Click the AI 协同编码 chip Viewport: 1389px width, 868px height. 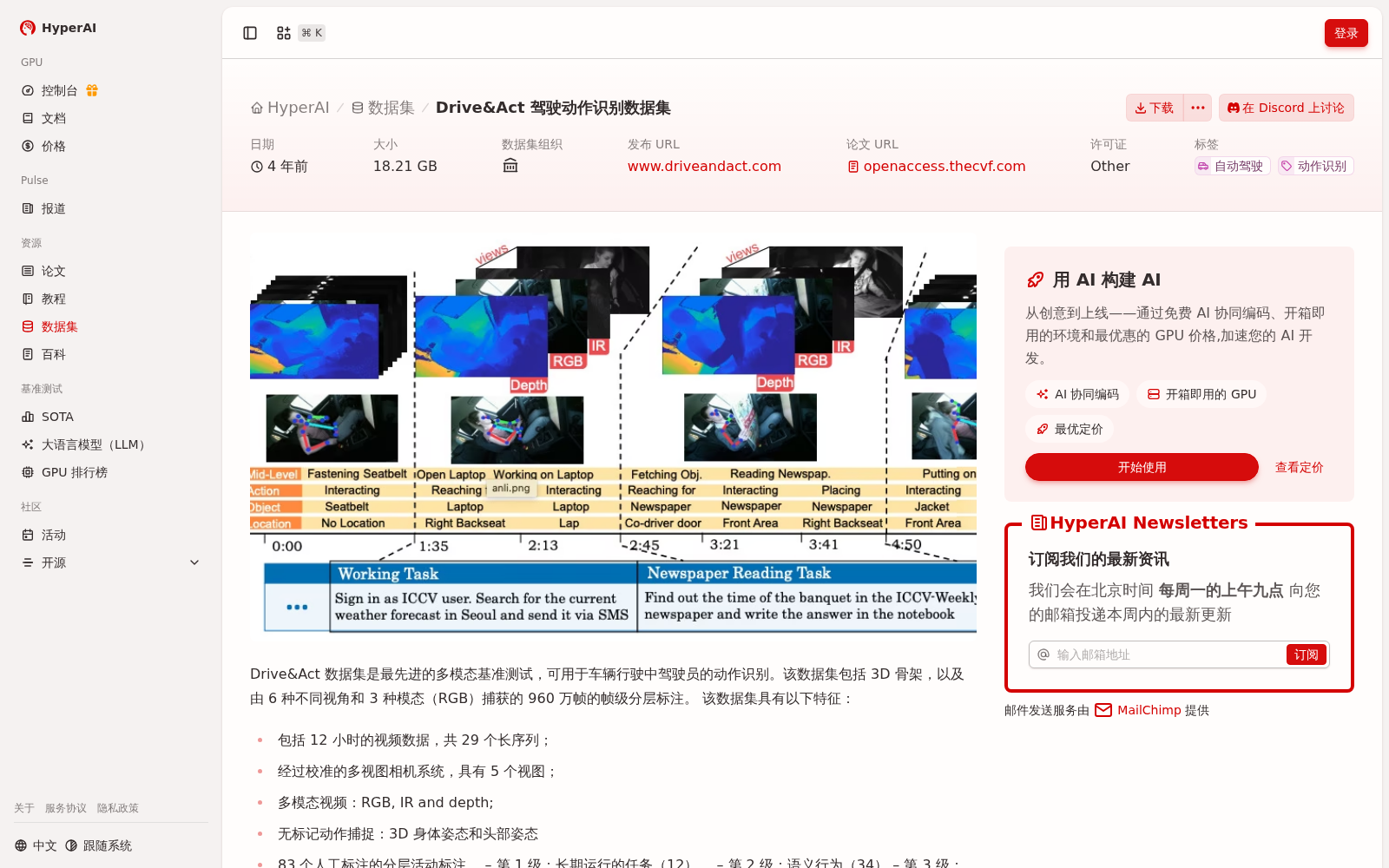(1077, 394)
